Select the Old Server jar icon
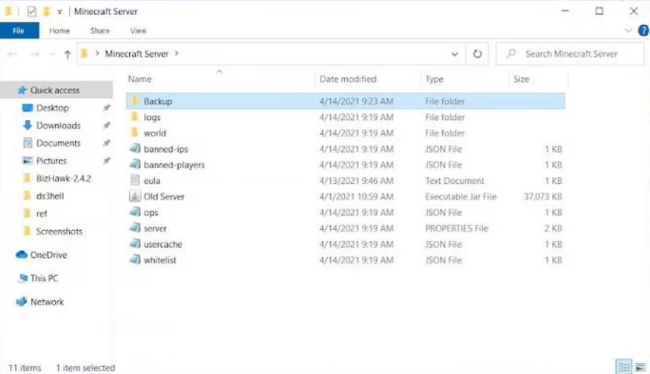This screenshot has width=650, height=374. 135,196
